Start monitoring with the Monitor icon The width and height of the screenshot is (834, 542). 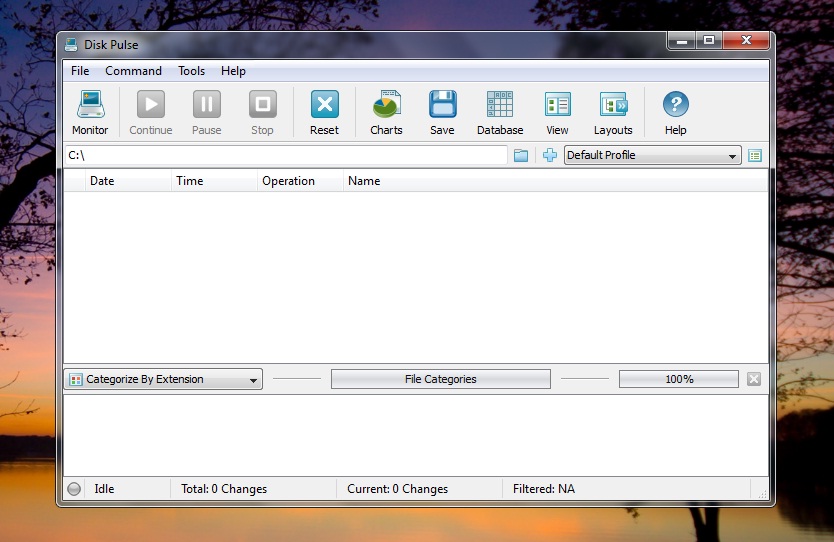coord(90,112)
